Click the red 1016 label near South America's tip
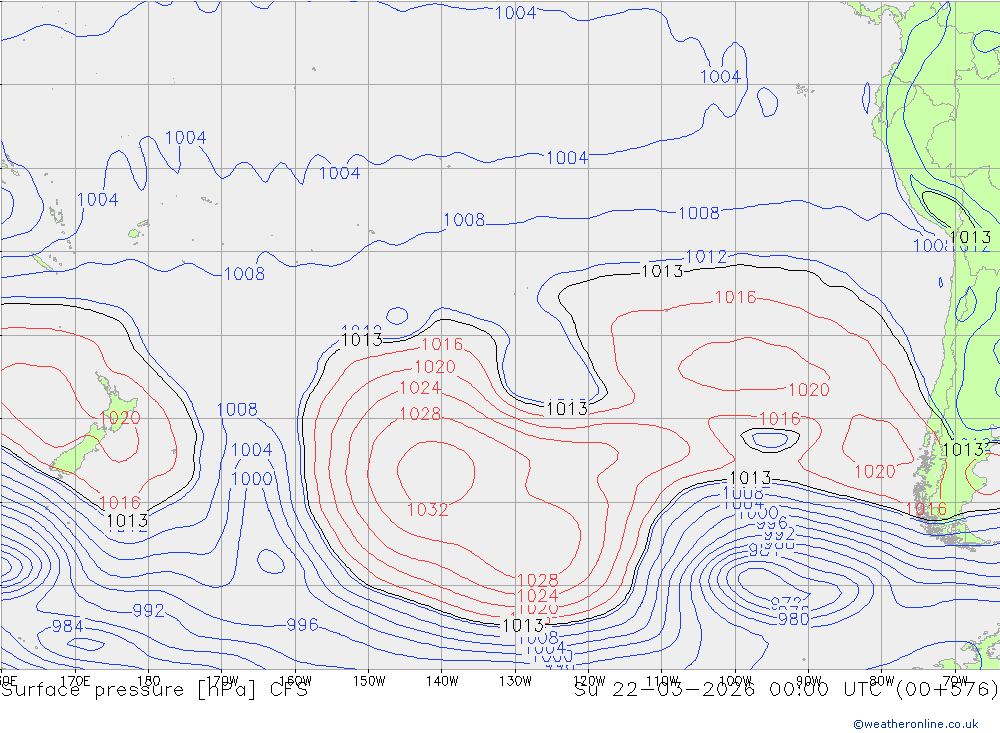This screenshot has height=733, width=1000. pos(926,509)
